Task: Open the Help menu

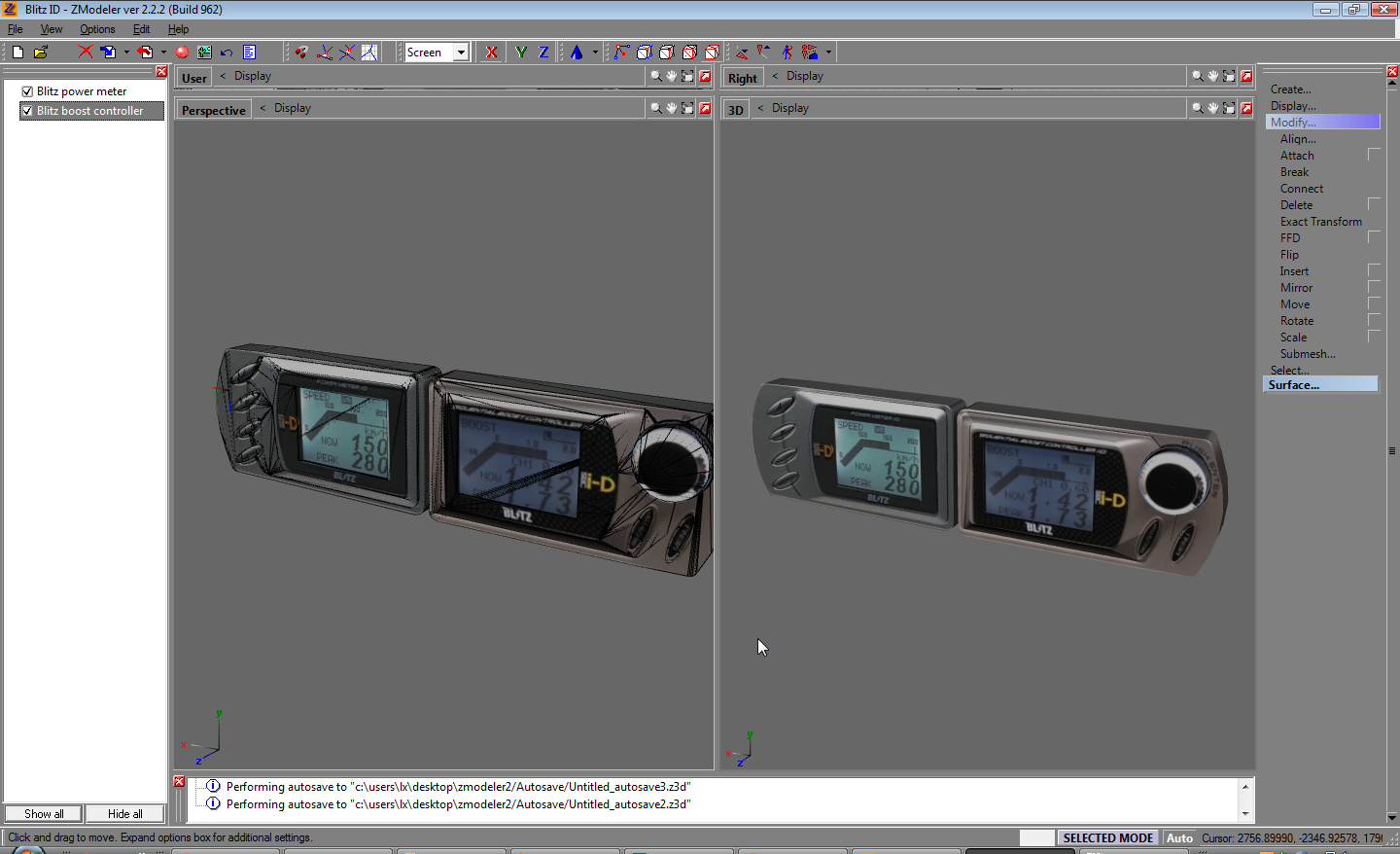Action: [x=178, y=29]
